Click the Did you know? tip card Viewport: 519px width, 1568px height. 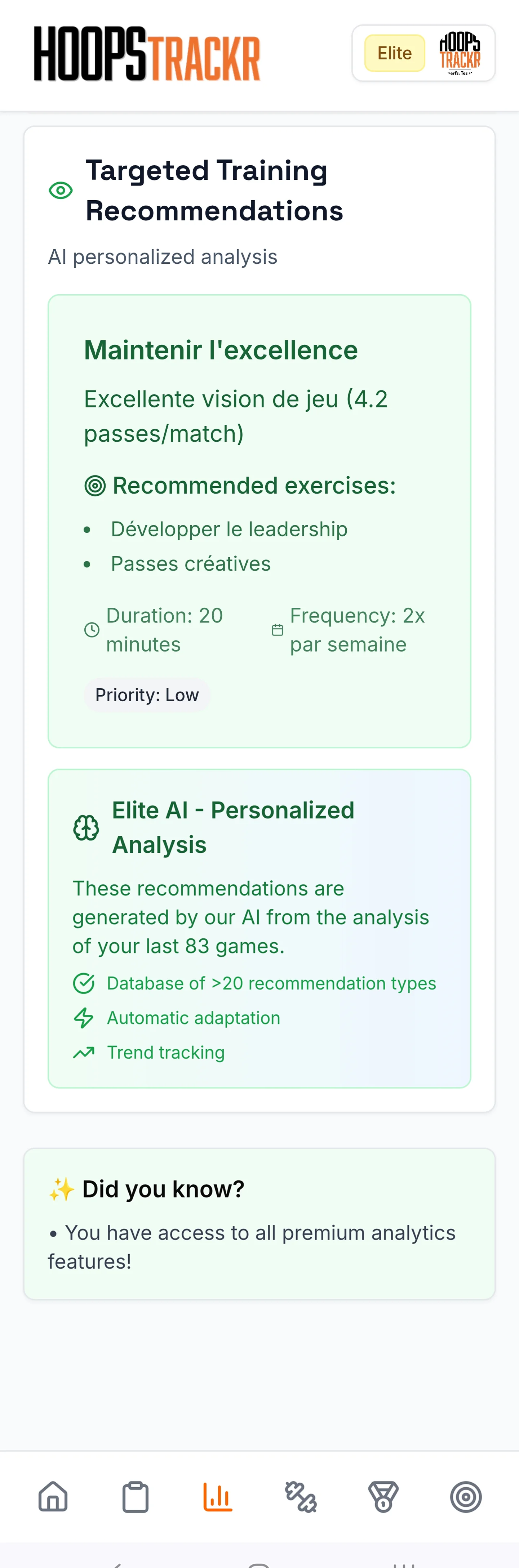tap(259, 1224)
